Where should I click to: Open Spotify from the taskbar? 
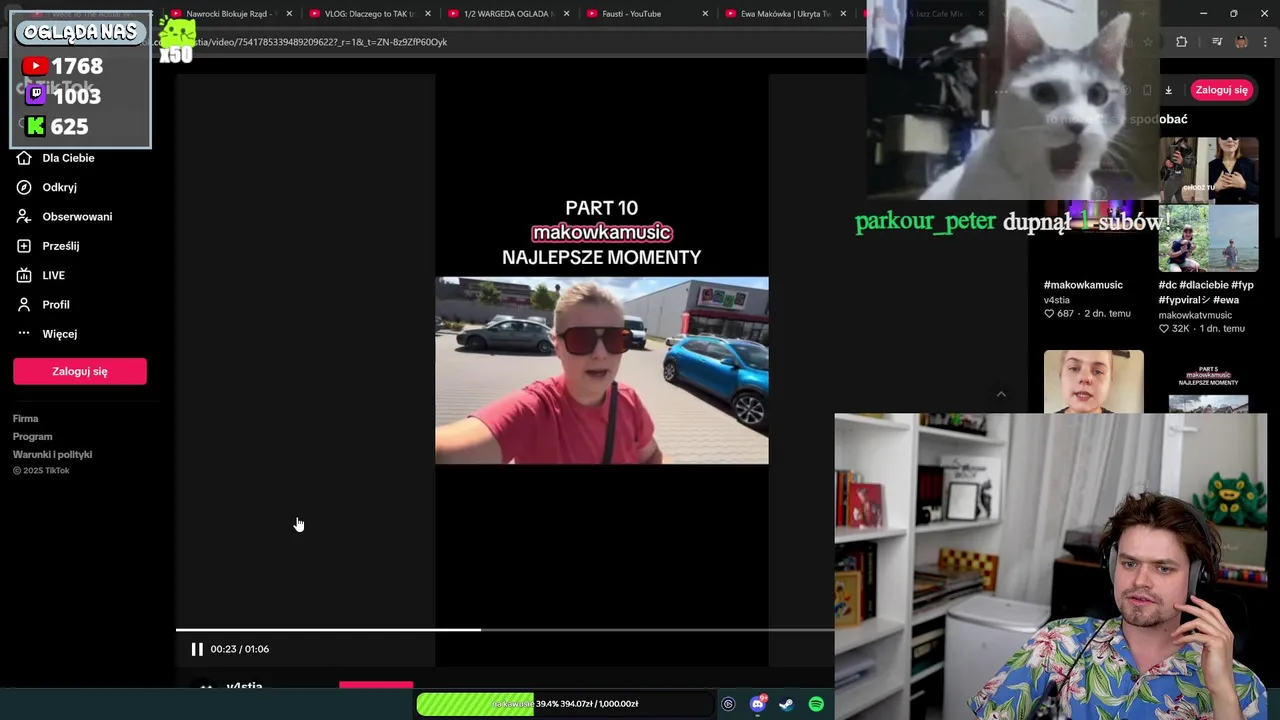pos(816,704)
